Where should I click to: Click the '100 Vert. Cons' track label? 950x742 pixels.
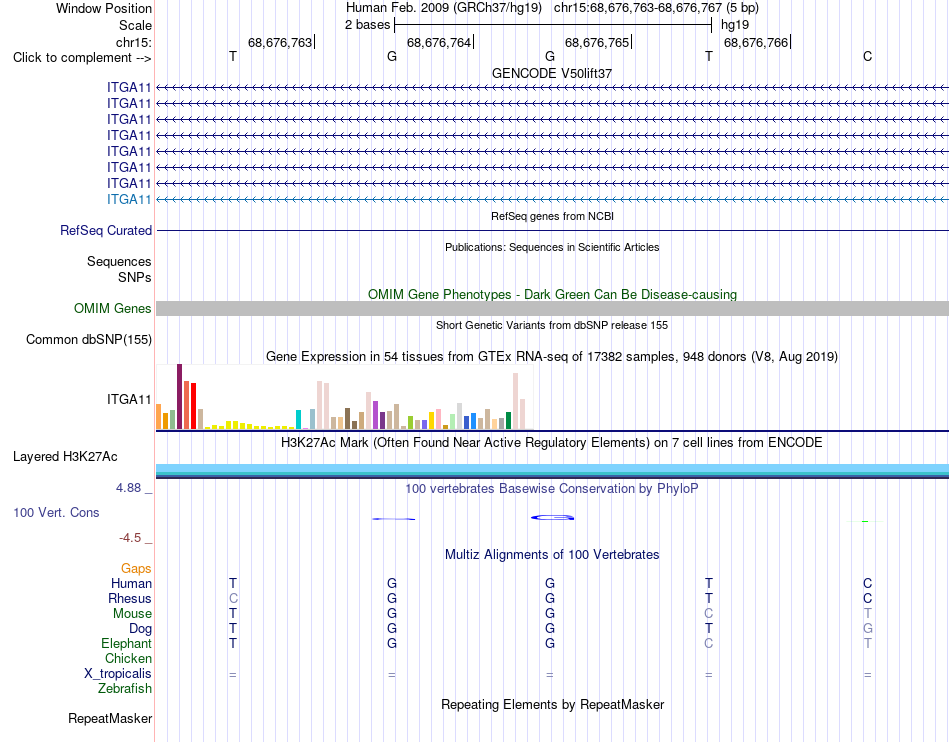(x=56, y=512)
